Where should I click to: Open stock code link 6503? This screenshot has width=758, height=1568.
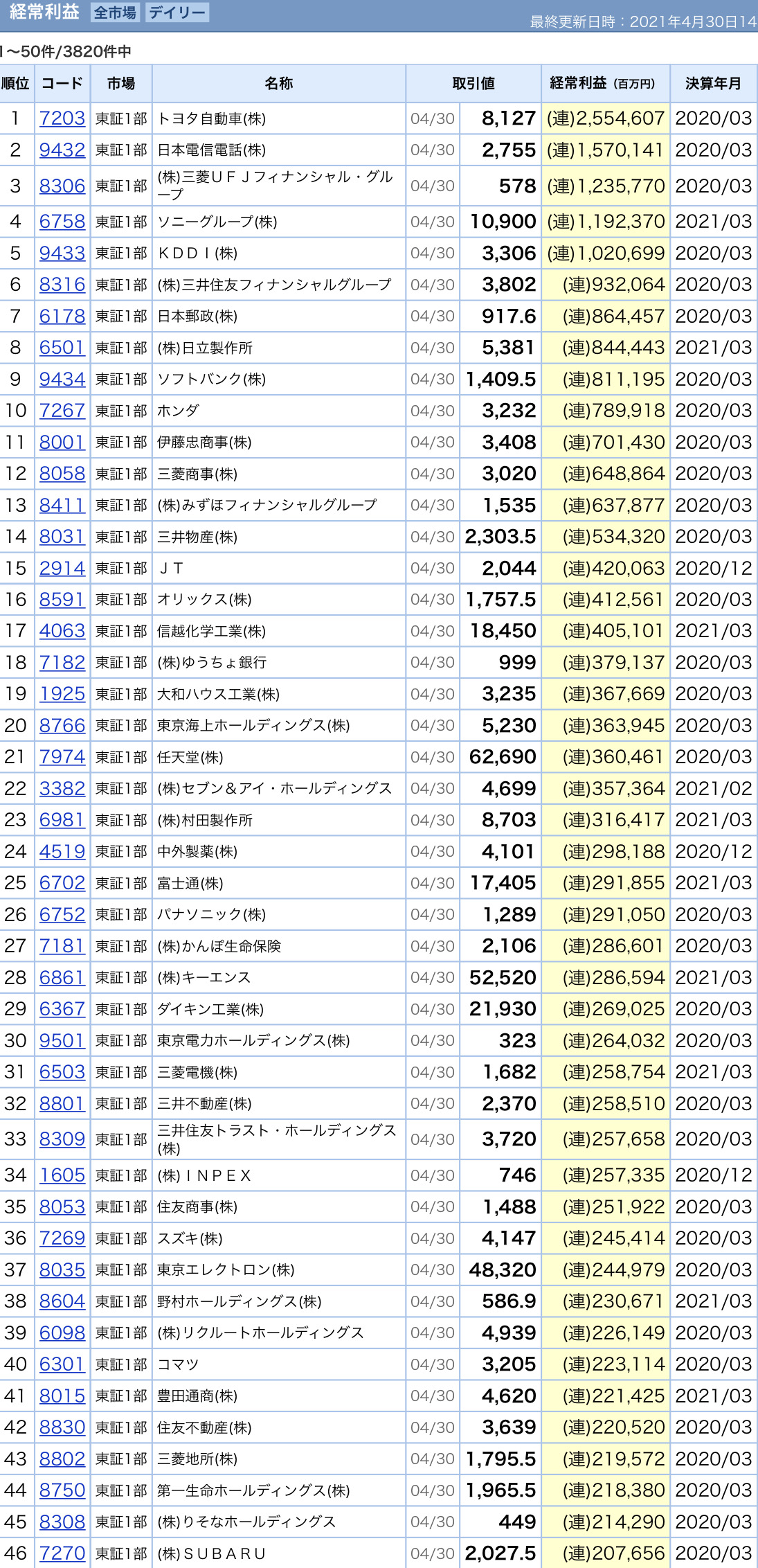[x=62, y=1072]
